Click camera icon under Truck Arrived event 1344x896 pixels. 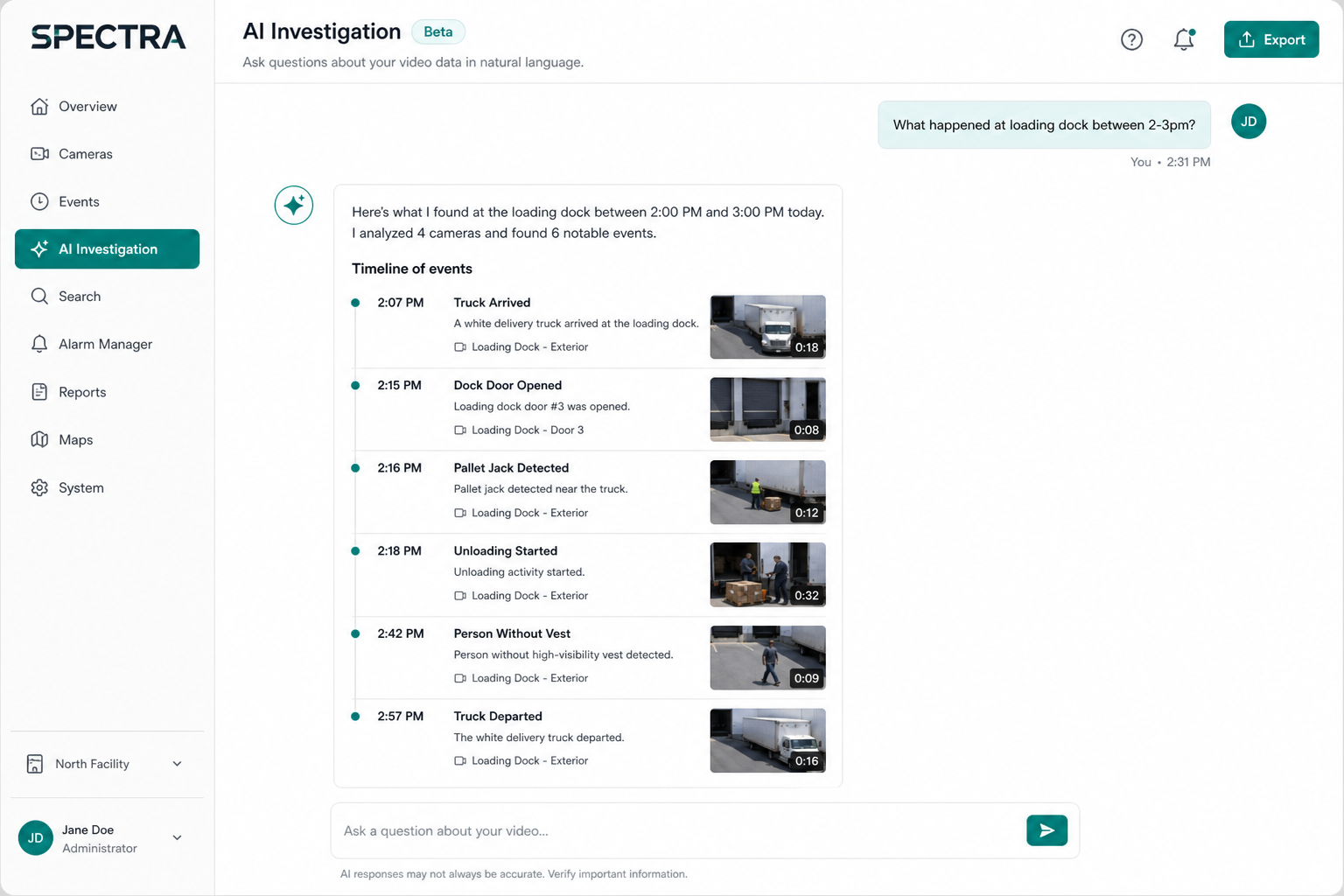tap(460, 347)
